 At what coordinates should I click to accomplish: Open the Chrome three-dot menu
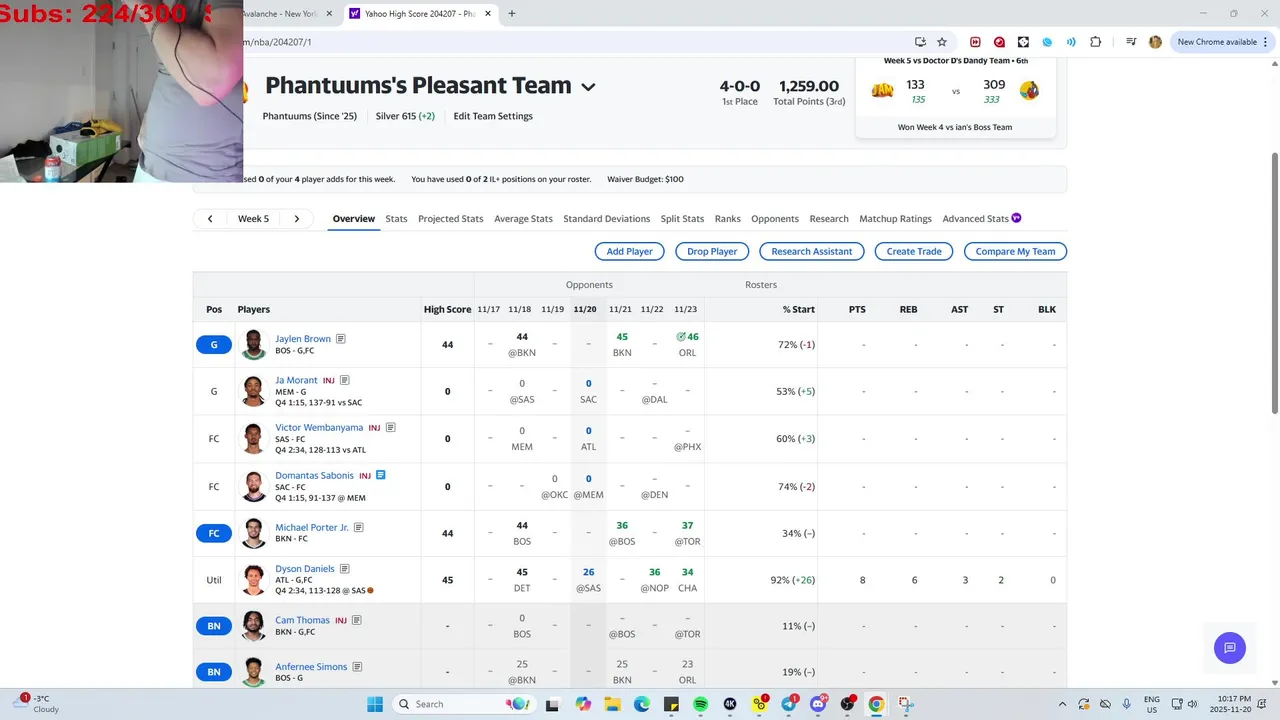[1266, 42]
